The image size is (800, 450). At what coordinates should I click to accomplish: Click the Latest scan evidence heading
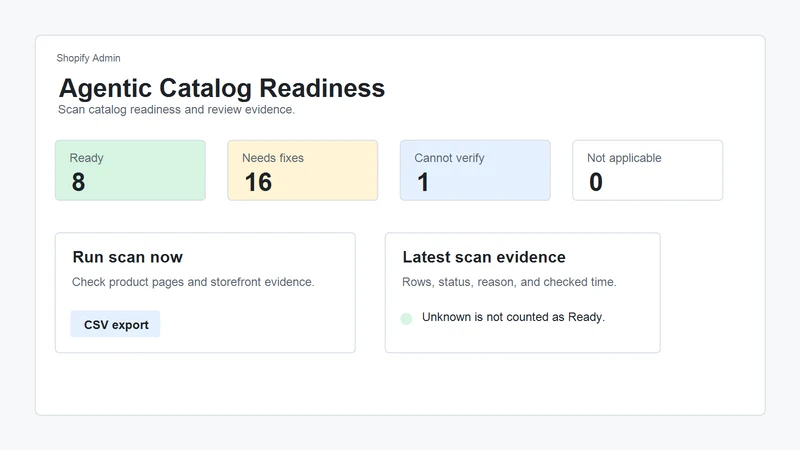point(484,257)
